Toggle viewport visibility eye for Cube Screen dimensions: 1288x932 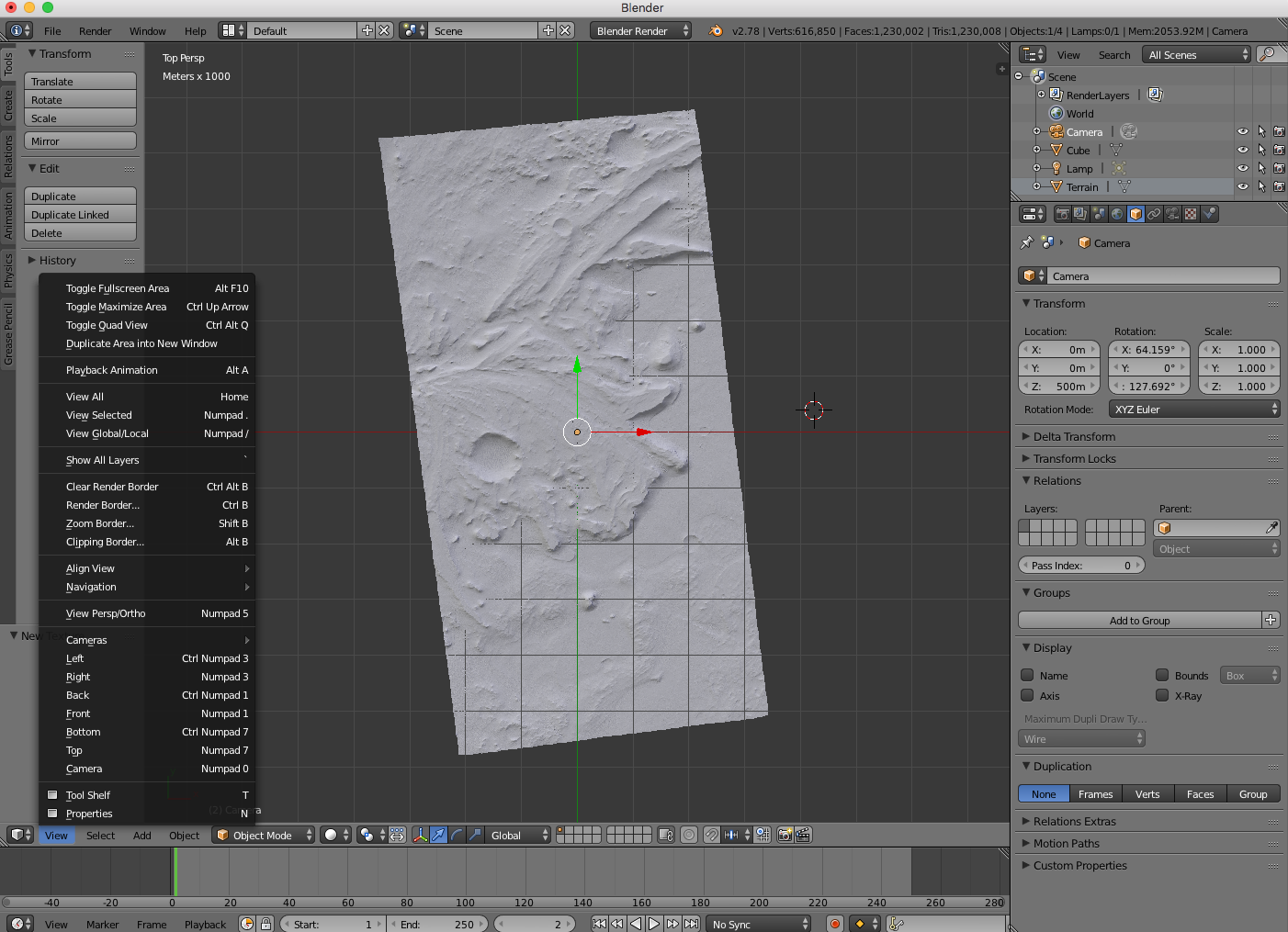click(x=1243, y=150)
